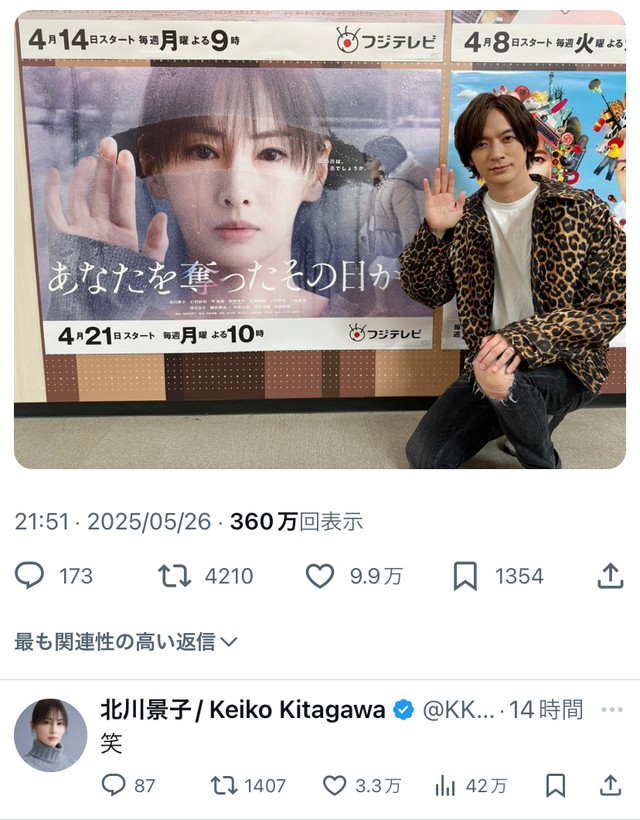
Task: Share Keiko Kitagawa's reply
Action: (610, 785)
